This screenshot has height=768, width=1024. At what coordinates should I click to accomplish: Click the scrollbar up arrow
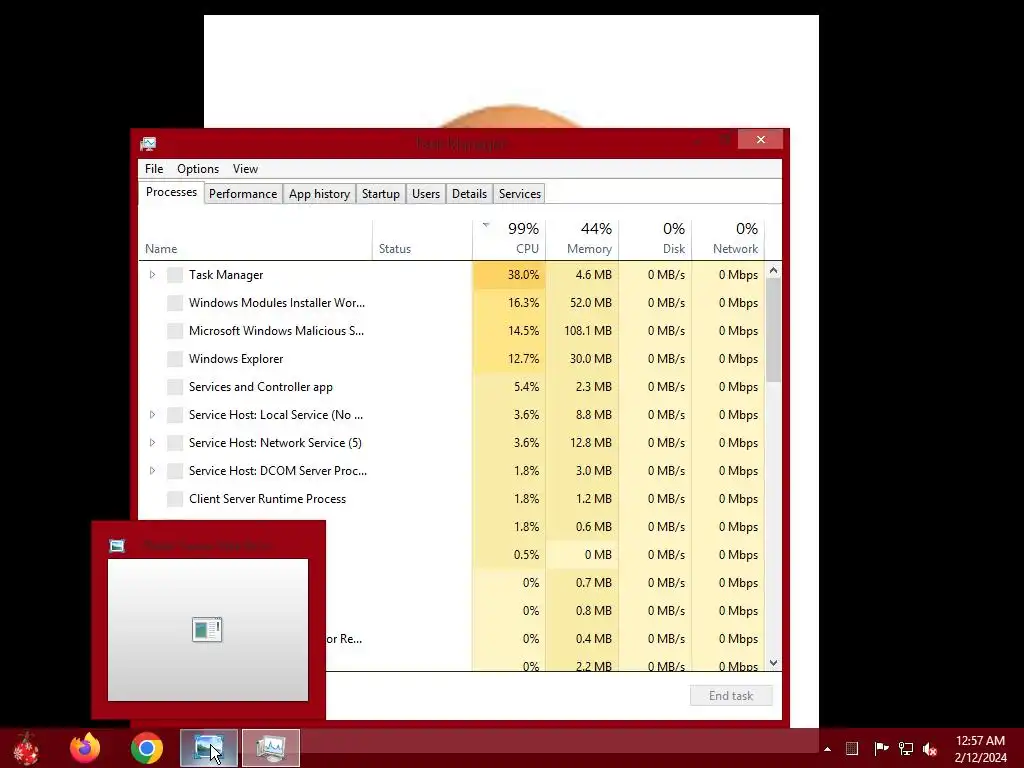pyautogui.click(x=774, y=270)
